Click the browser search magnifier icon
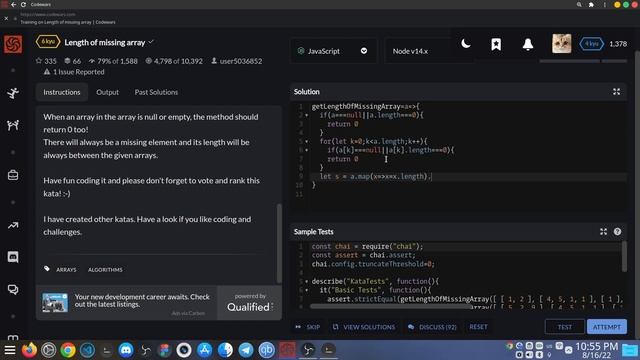Viewport: 640px width, 360px height. coord(579,4)
